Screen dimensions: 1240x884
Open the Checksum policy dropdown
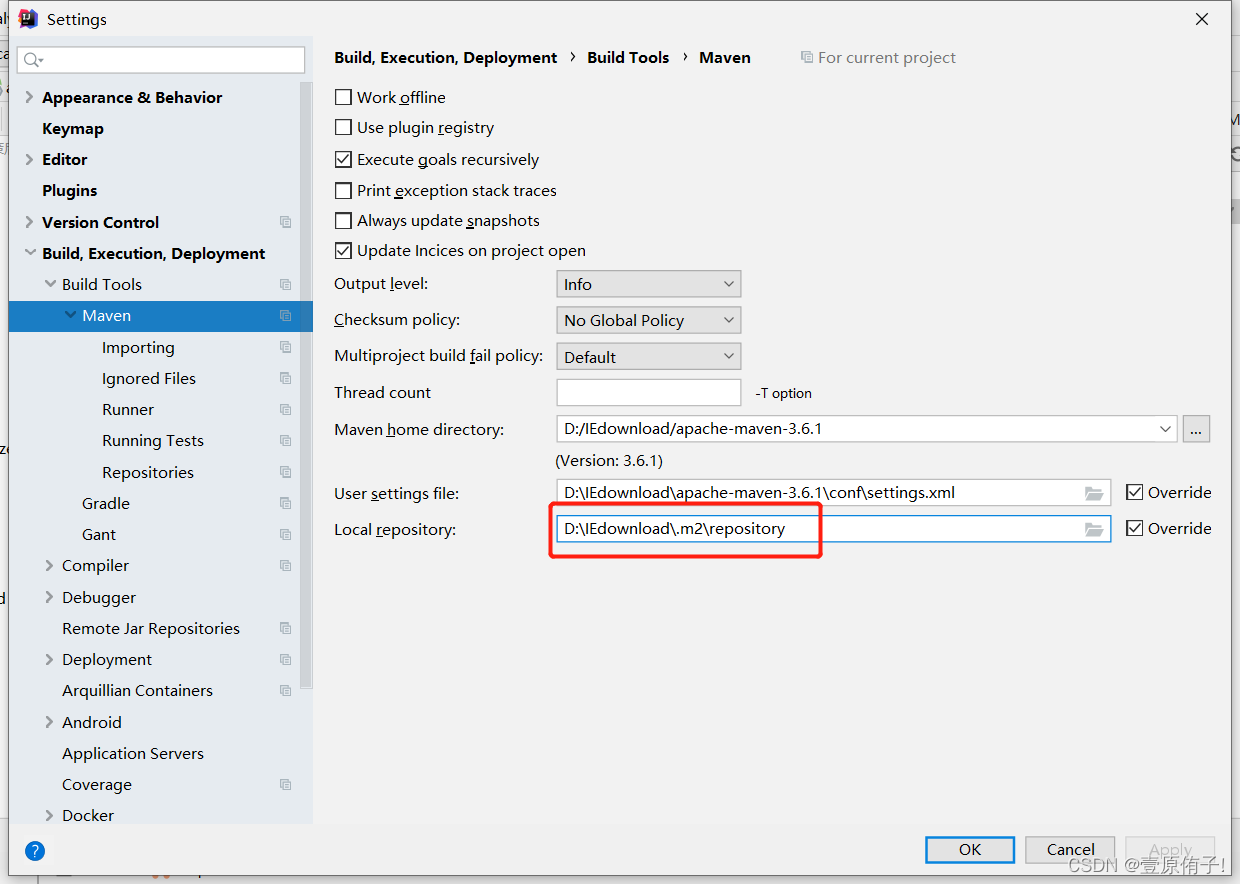click(x=648, y=320)
